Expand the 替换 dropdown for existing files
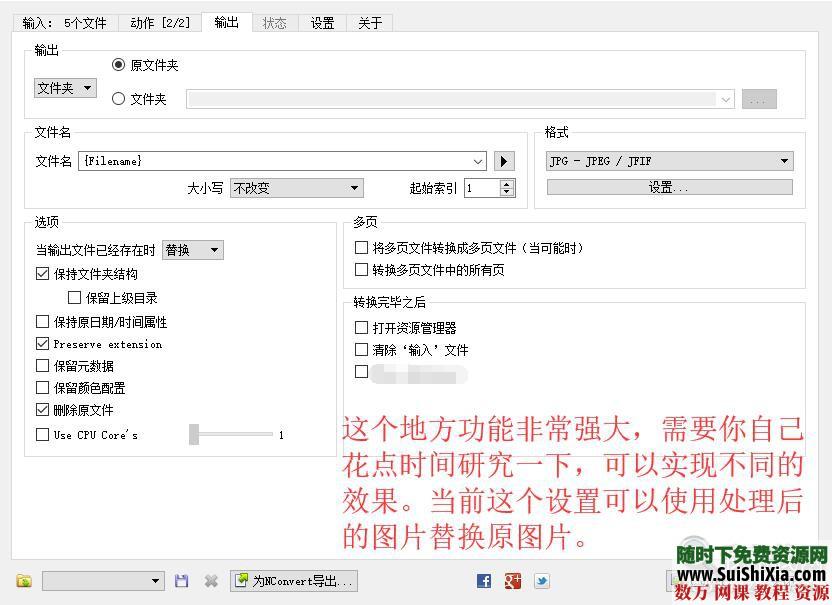Screen dimensions: 832x605 [x=191, y=250]
